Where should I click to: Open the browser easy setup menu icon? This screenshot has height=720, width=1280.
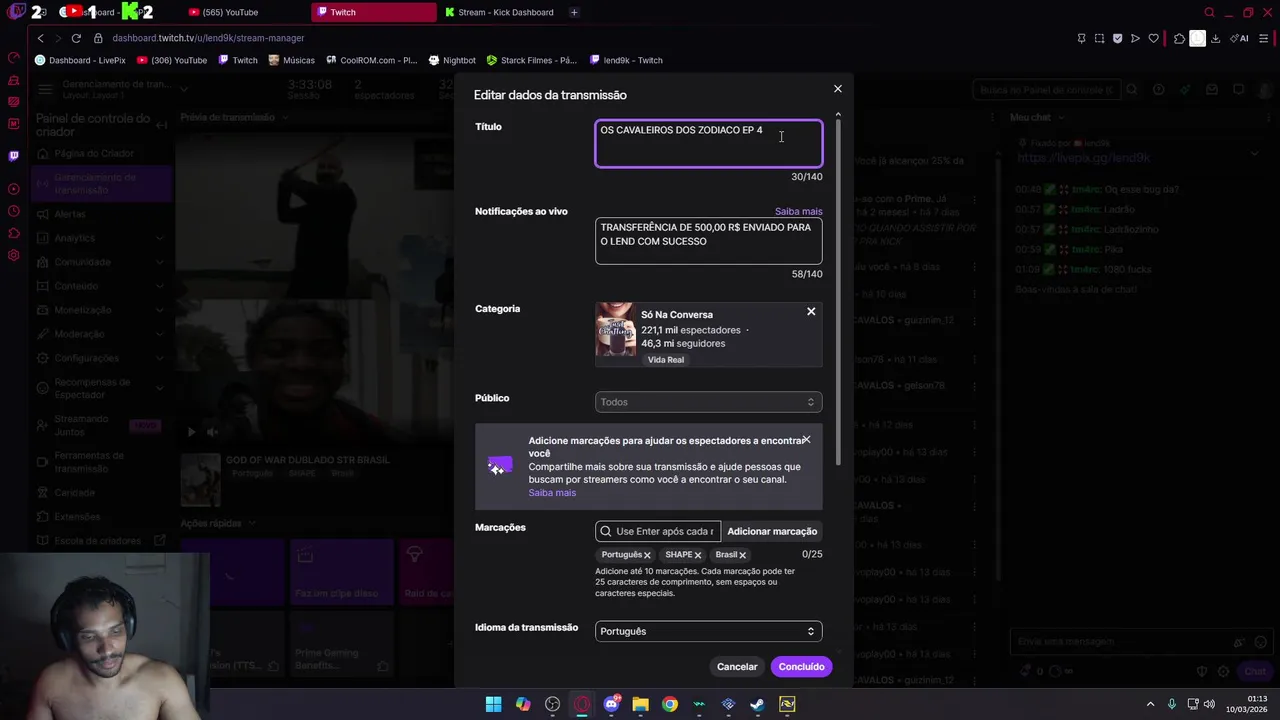(1264, 38)
